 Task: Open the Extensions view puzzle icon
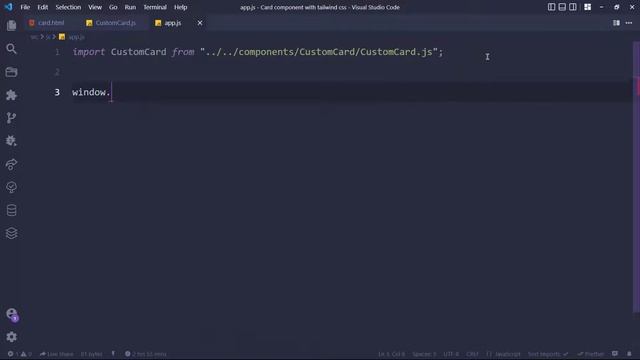point(11,95)
